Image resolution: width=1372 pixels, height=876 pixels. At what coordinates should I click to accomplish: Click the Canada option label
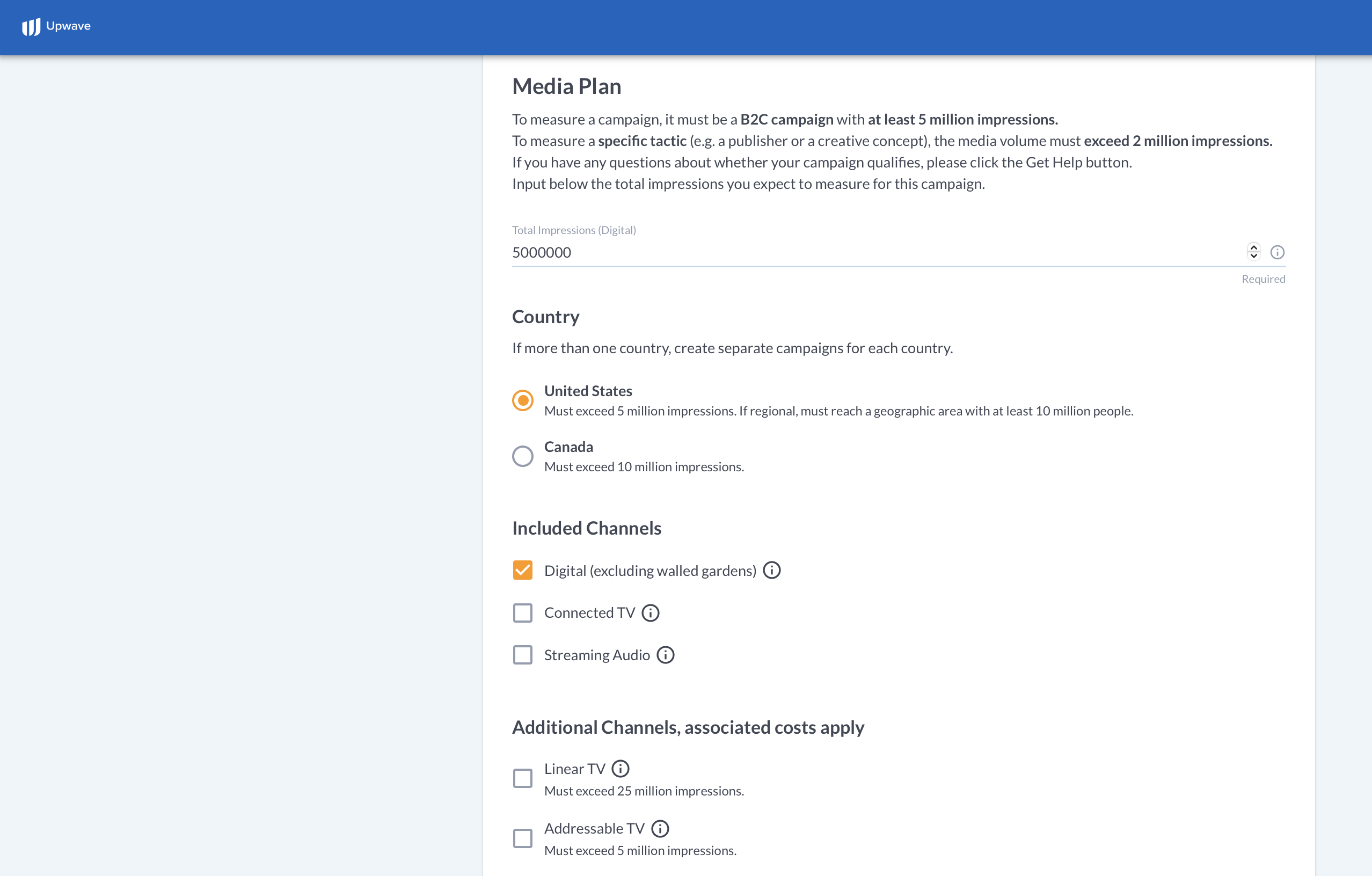click(x=568, y=447)
